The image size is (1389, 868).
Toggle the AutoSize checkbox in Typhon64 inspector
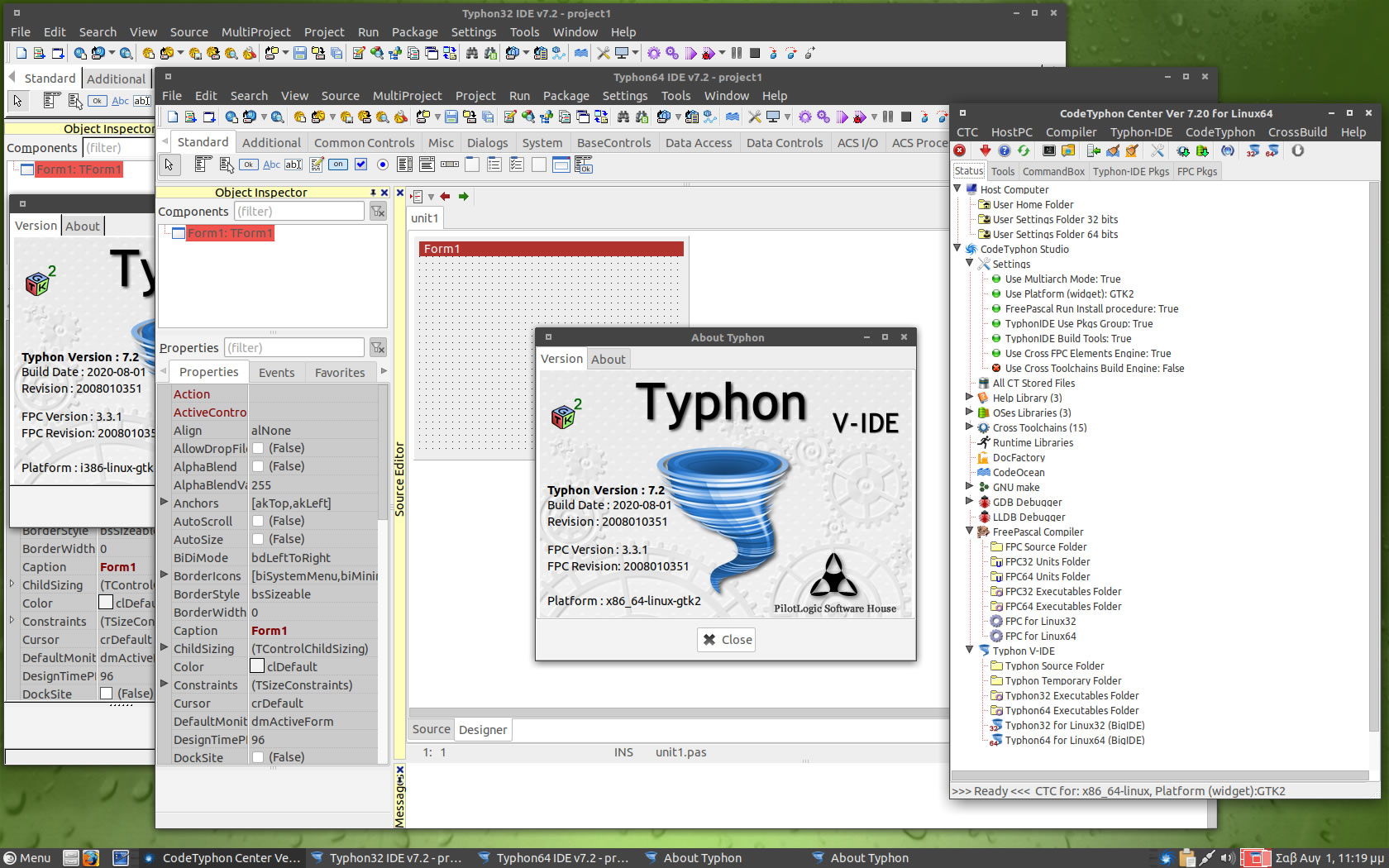pyautogui.click(x=258, y=539)
